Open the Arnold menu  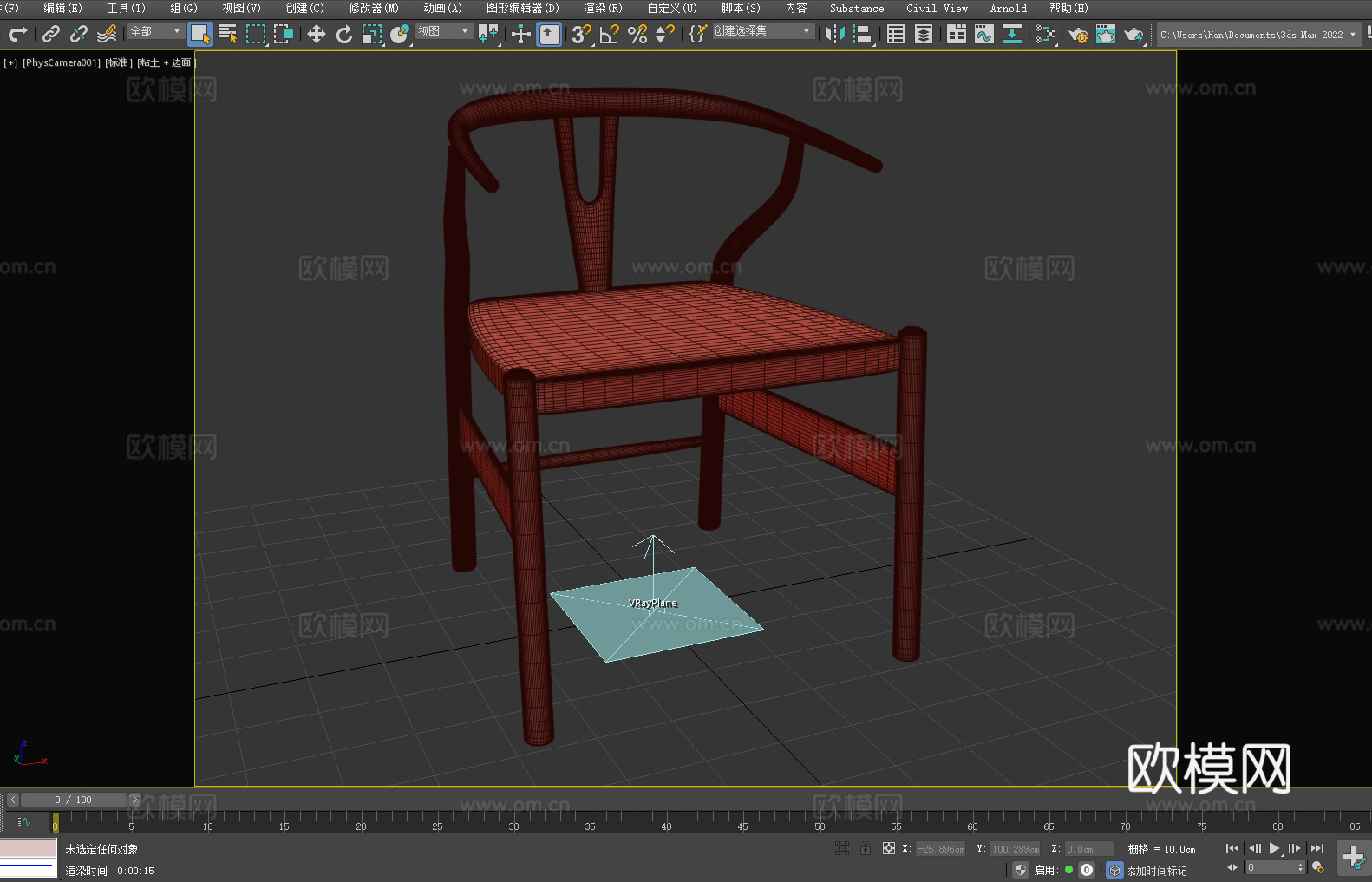point(1009,8)
